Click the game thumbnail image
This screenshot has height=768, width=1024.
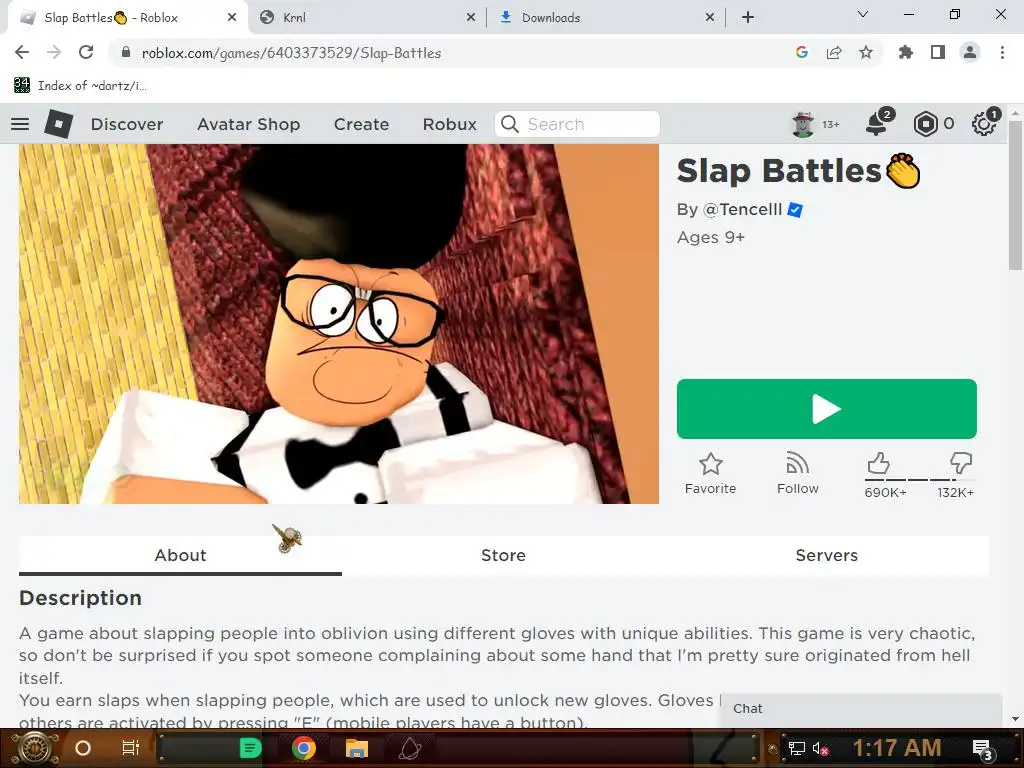click(x=339, y=324)
